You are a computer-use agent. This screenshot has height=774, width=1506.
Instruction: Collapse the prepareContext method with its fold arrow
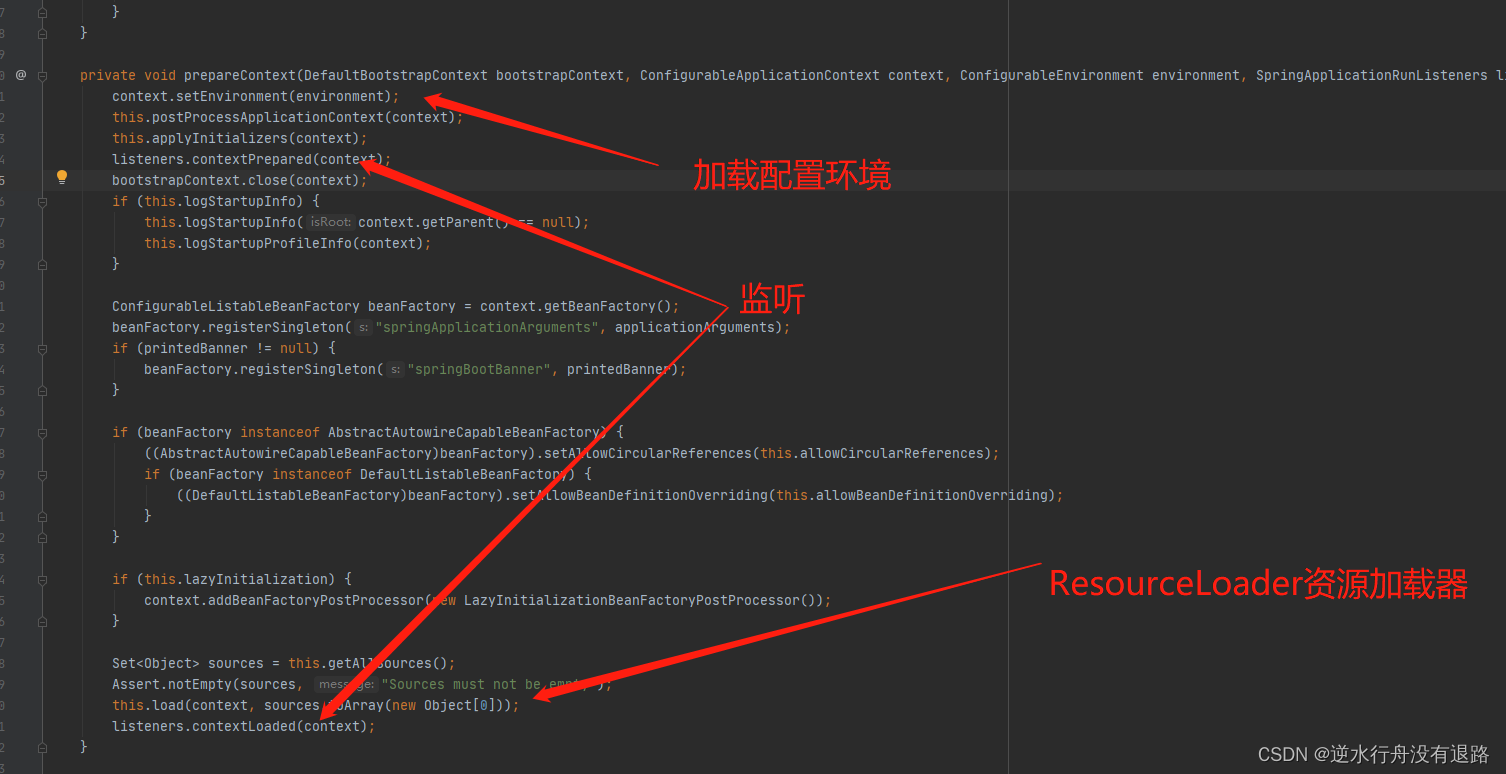(42, 75)
